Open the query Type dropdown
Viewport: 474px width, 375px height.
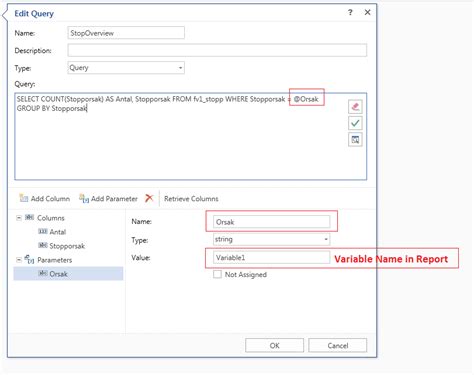(126, 68)
